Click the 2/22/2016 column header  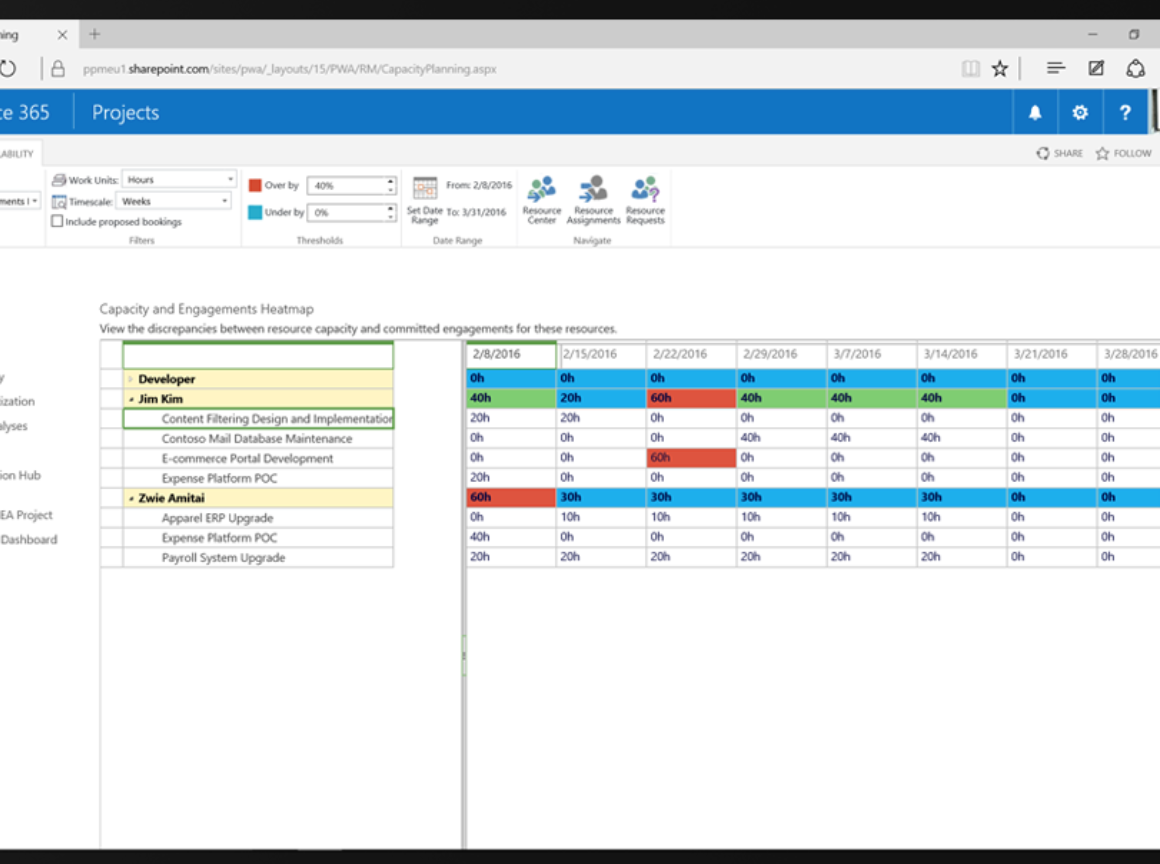pyautogui.click(x=692, y=354)
